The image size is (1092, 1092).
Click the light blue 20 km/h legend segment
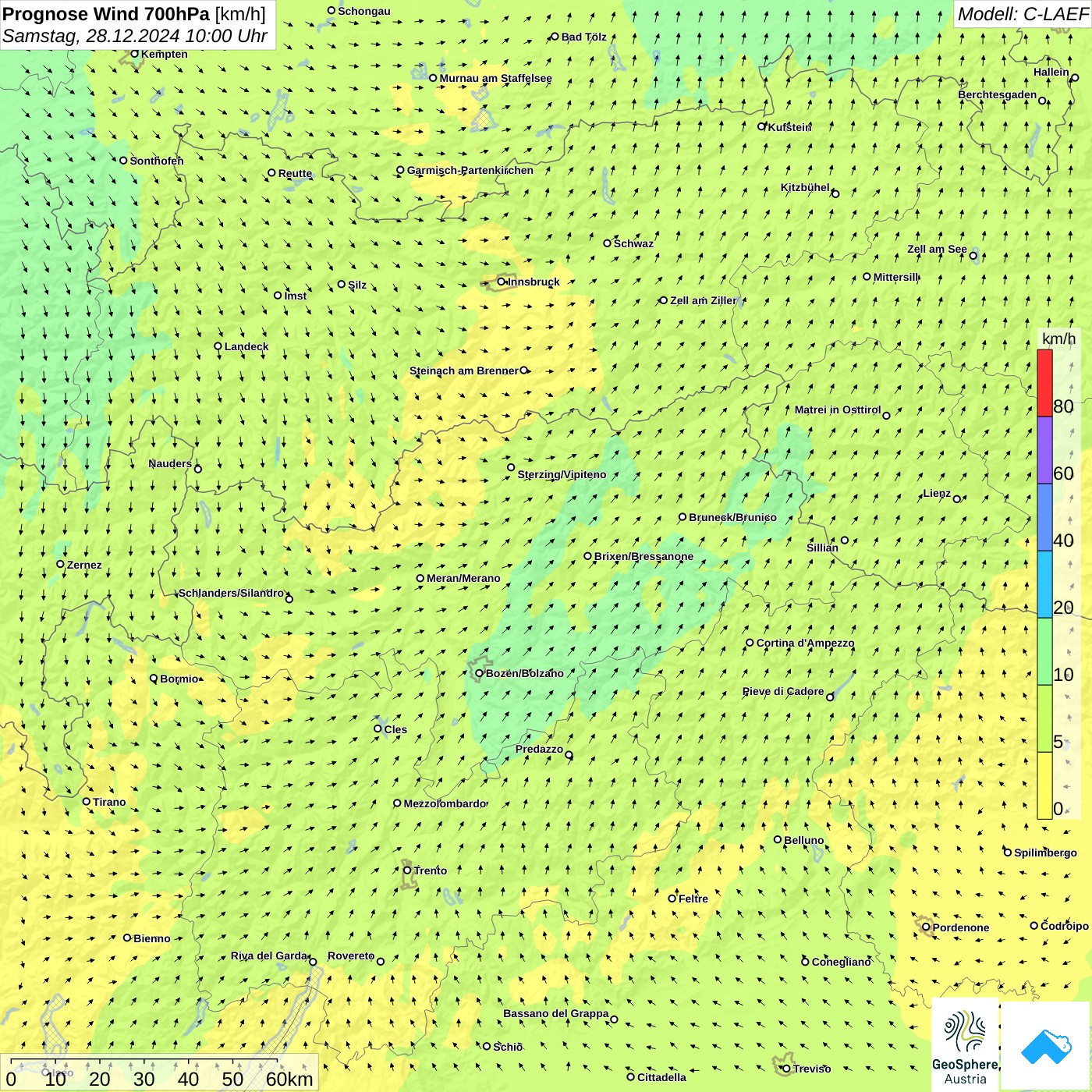[x=1044, y=585]
